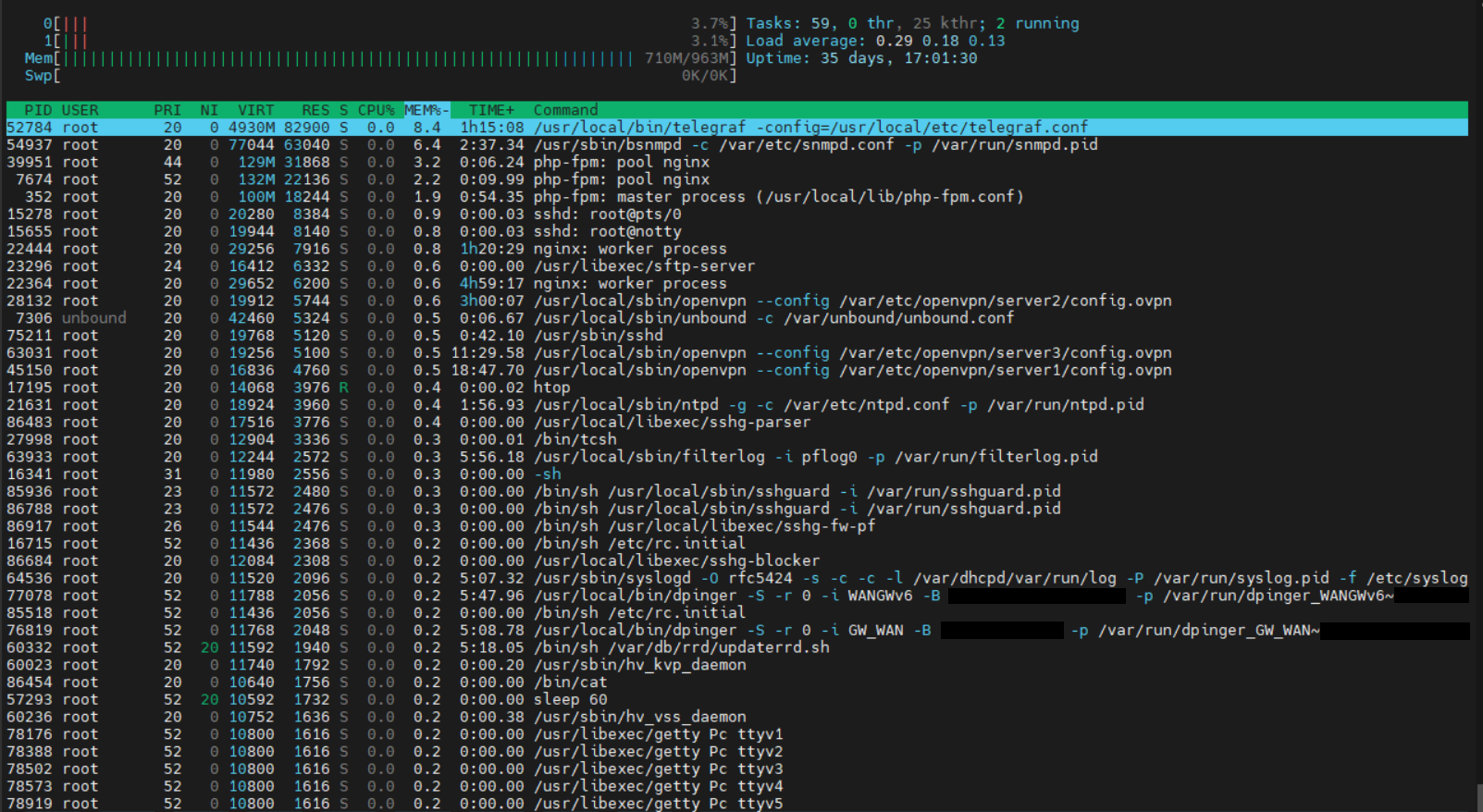Image resolution: width=1483 pixels, height=812 pixels.
Task: Select rc.initial process PID 16715
Action: pyautogui.click(x=736, y=544)
